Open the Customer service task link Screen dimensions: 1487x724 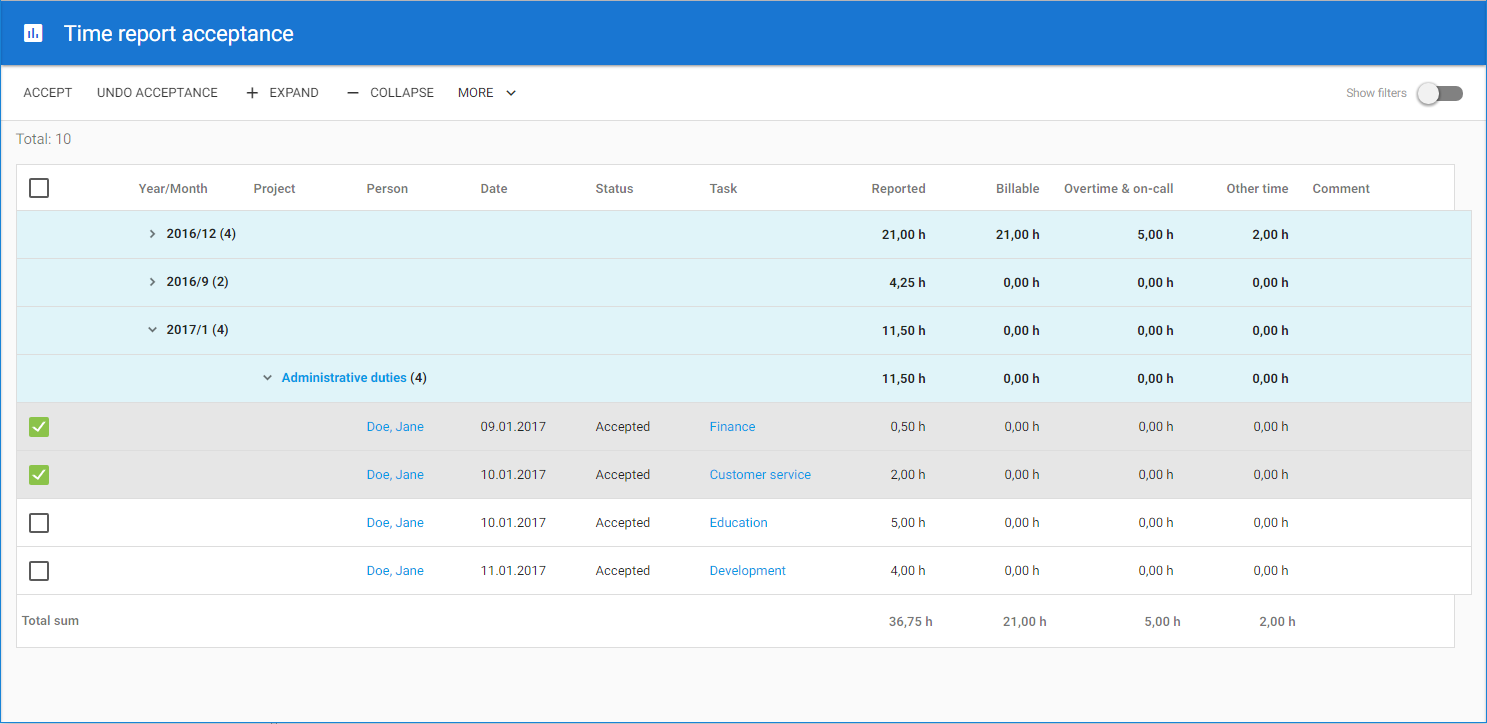pyautogui.click(x=760, y=475)
